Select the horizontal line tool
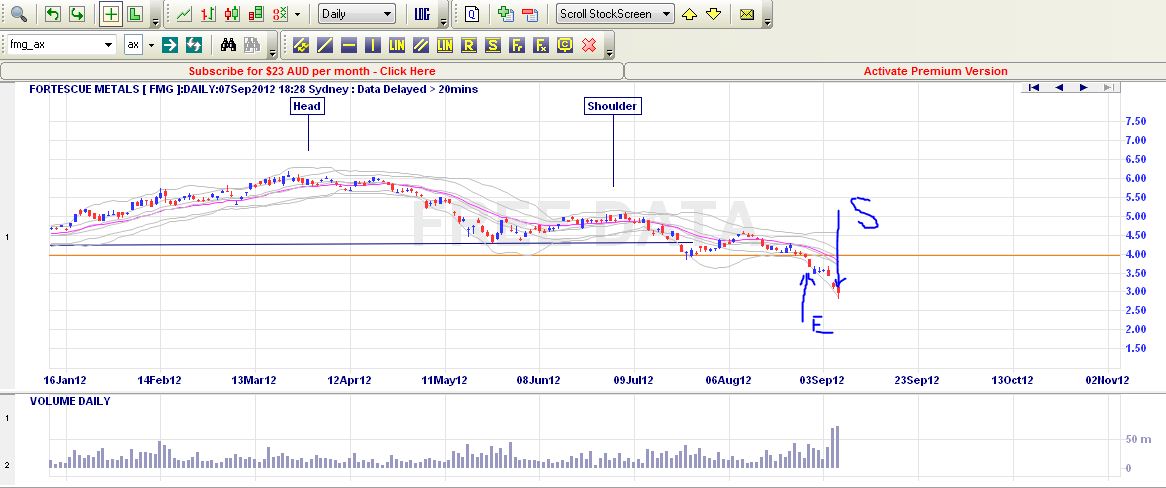 (349, 45)
